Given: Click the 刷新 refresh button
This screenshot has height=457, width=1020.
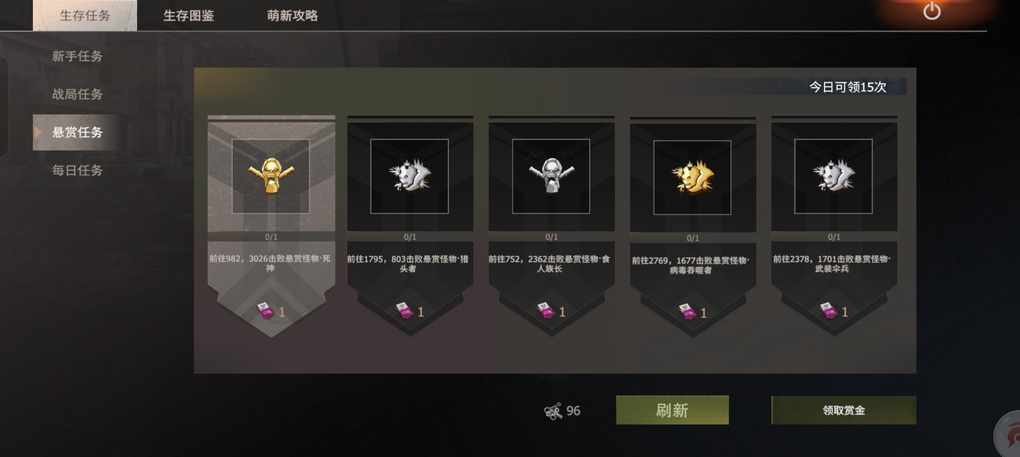Looking at the screenshot, I should (x=672, y=410).
